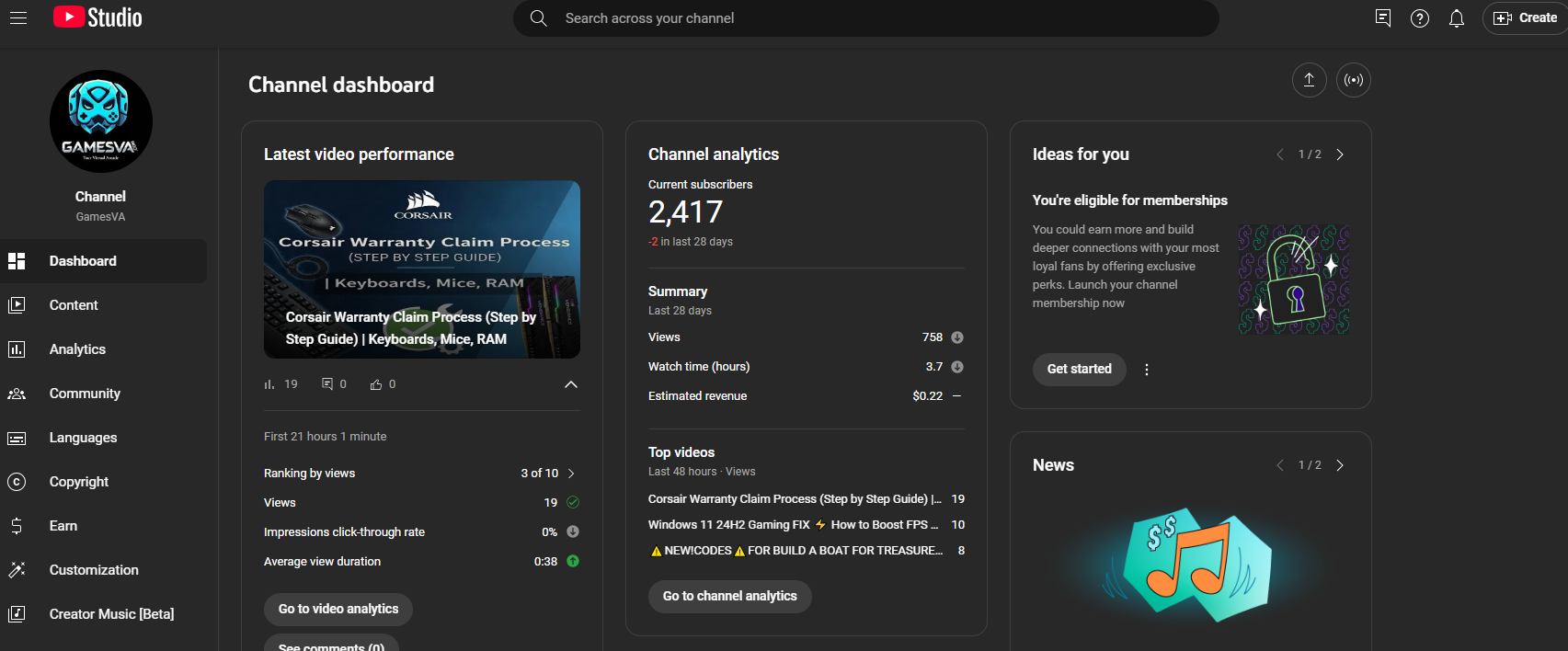Click the Creator Music note icon
The height and width of the screenshot is (651, 1568).
tap(17, 614)
